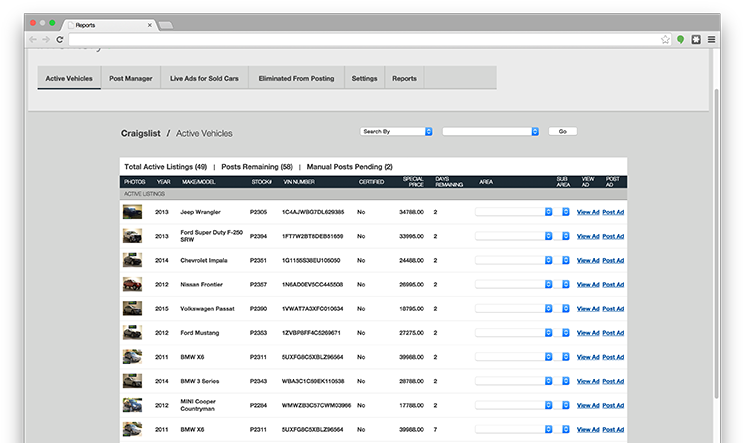Screen dimensions: 743x443
Task: Open the Area dropdown for Nissan Frontier
Action: 514,284
